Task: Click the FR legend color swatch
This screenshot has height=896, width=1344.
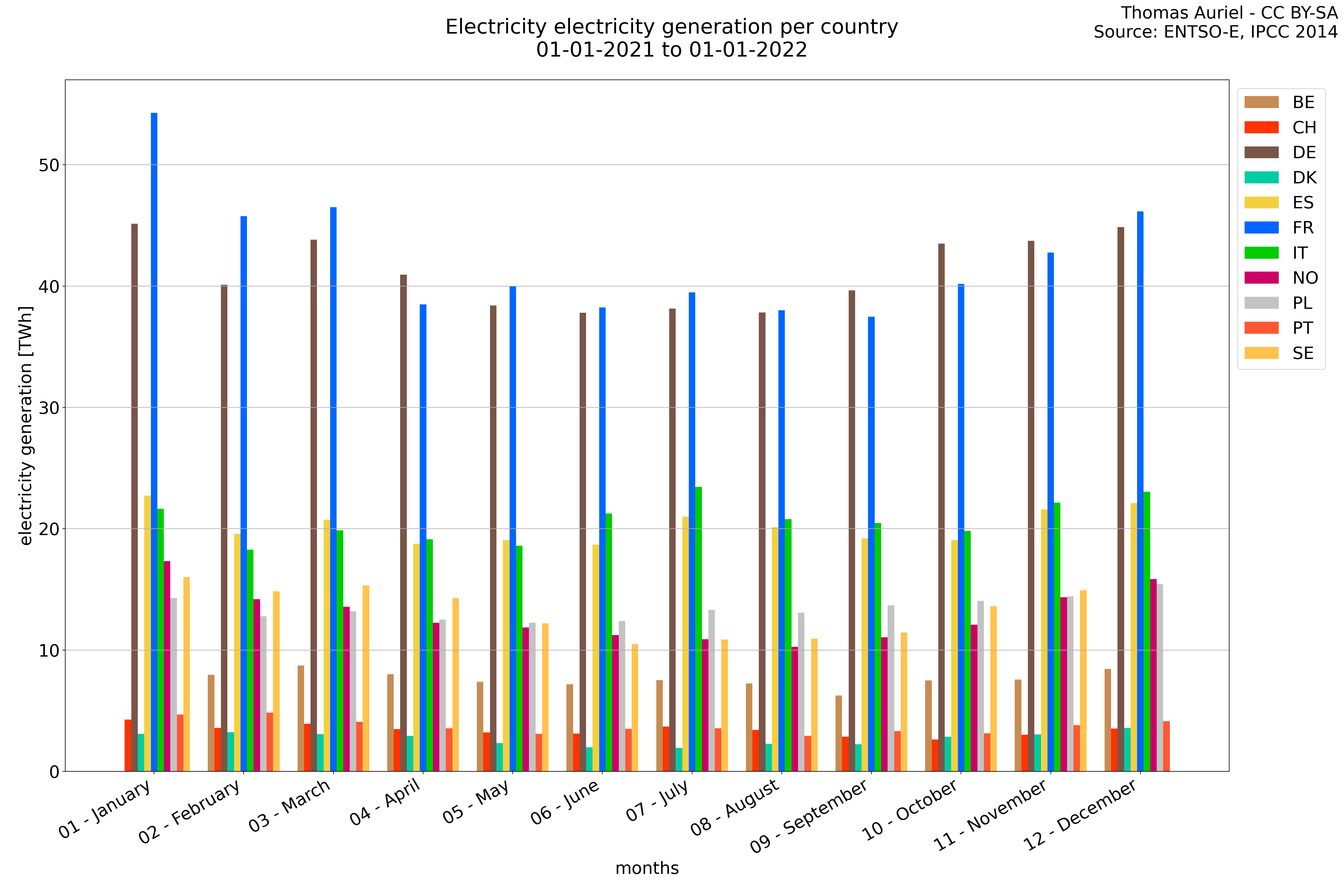Action: point(1261,227)
